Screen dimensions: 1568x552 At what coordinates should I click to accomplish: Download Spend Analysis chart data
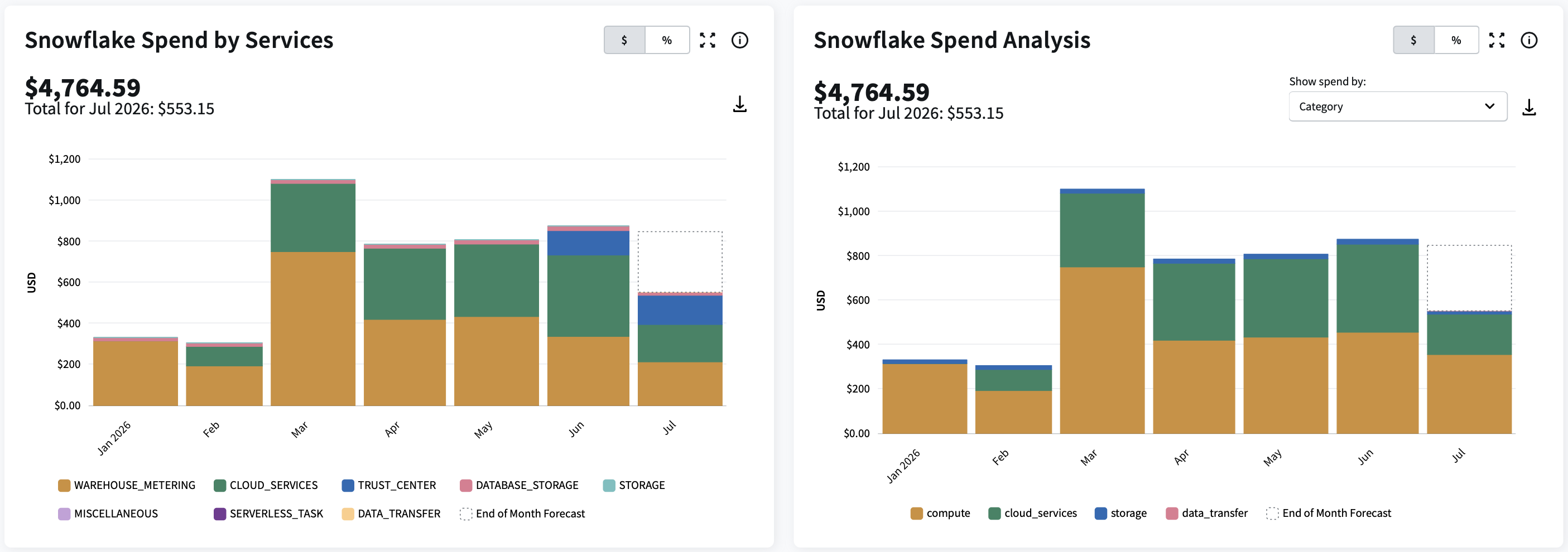(x=1529, y=108)
